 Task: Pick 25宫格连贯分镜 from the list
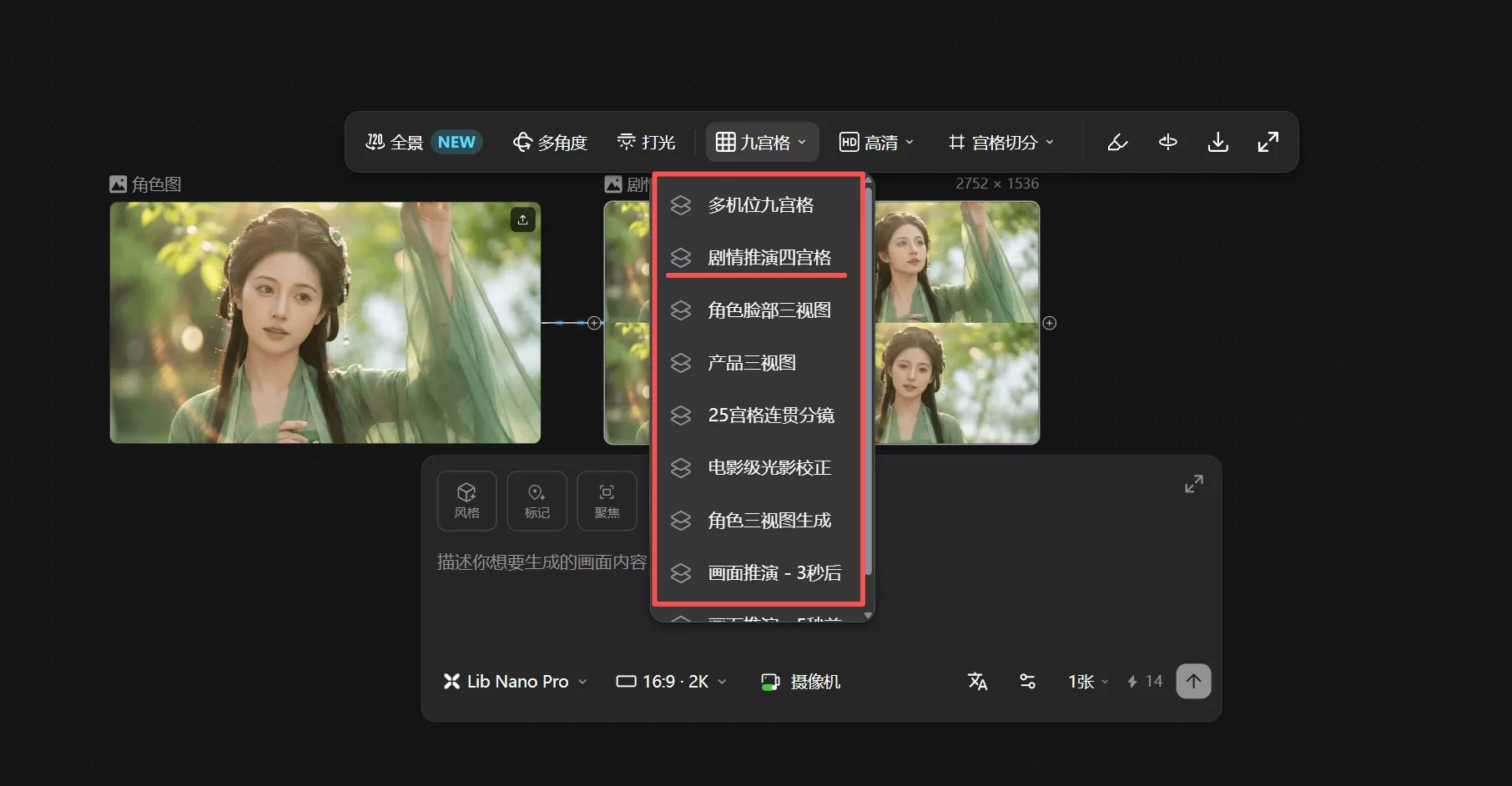(759, 416)
